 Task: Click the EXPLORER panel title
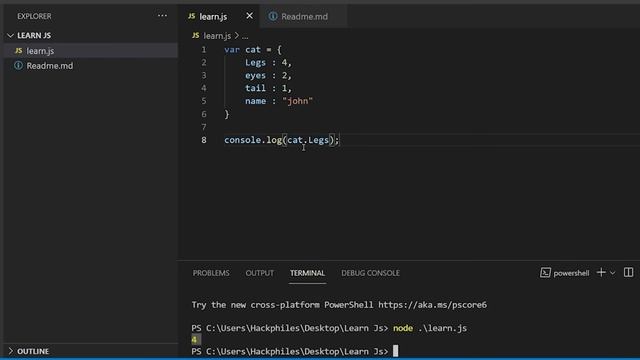pyautogui.click(x=34, y=16)
